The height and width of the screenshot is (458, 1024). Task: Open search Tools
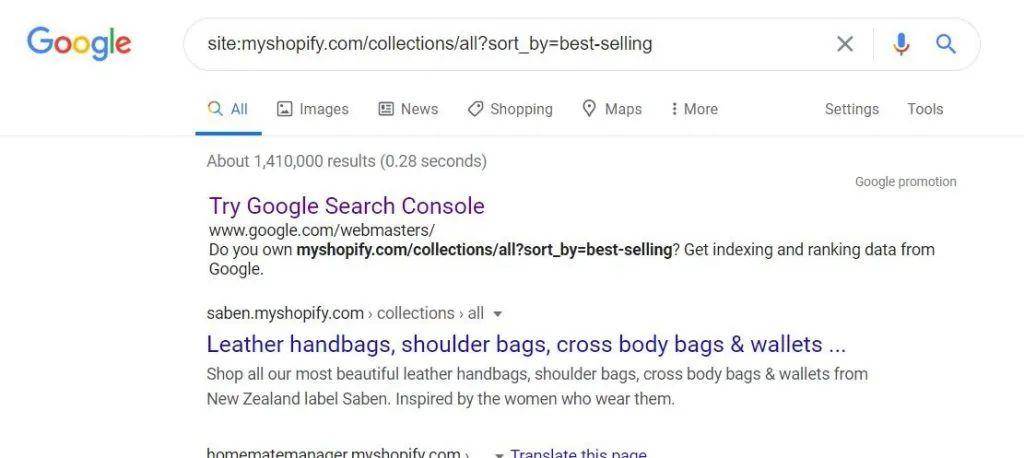click(925, 109)
